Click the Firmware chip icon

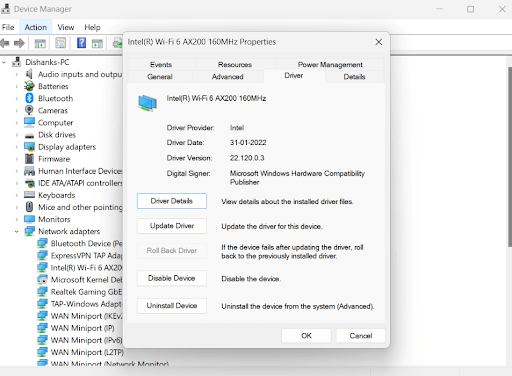click(29, 159)
